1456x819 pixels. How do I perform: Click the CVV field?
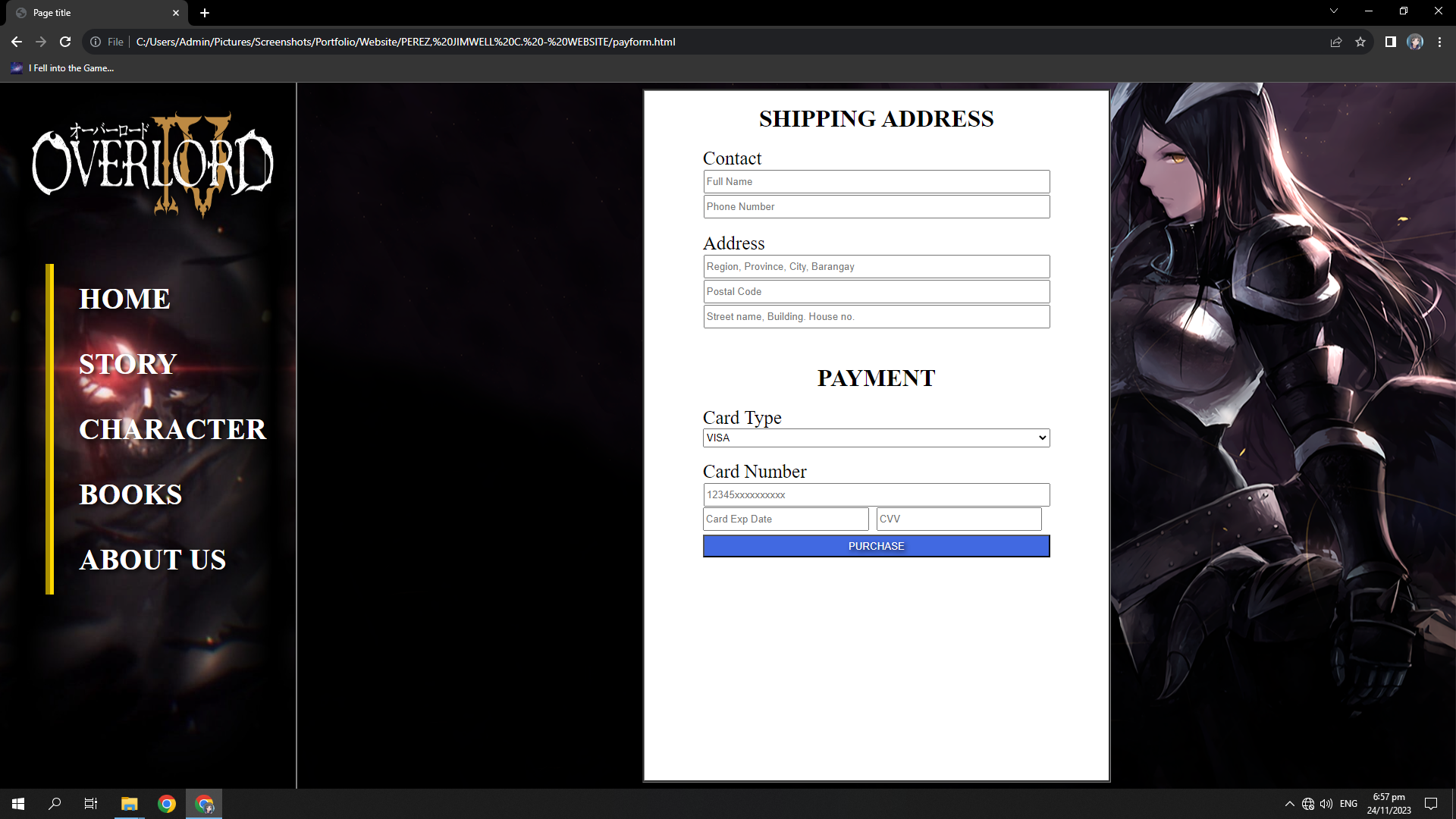959,519
